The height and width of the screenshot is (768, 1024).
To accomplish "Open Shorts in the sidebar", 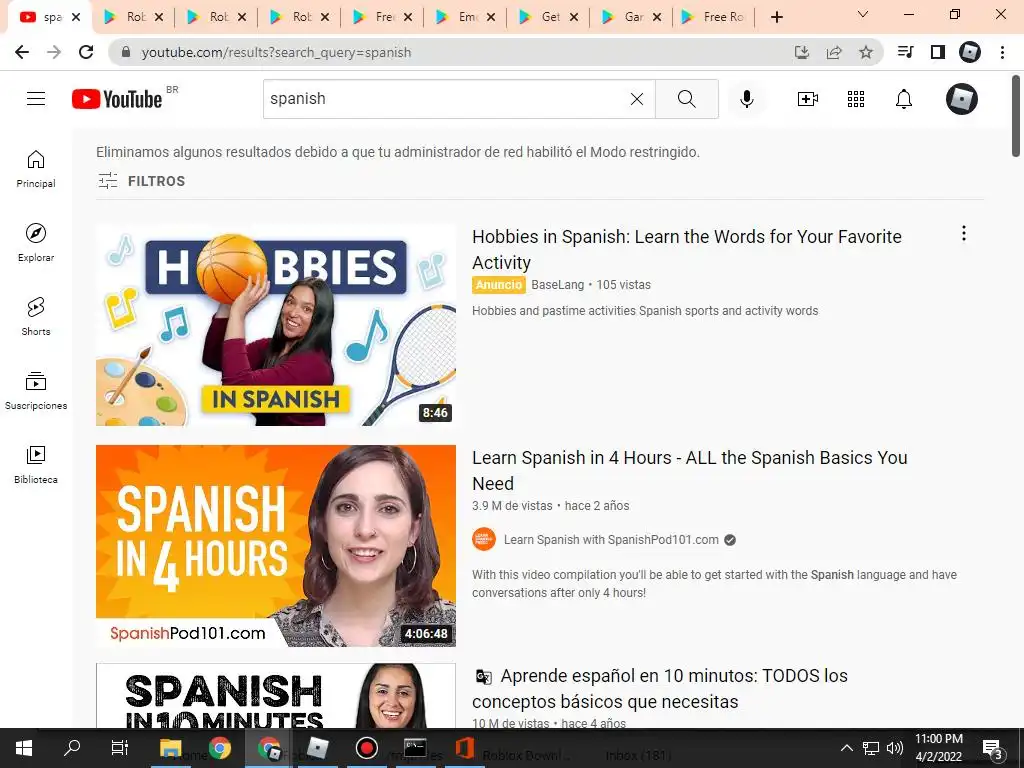I will click(x=36, y=317).
